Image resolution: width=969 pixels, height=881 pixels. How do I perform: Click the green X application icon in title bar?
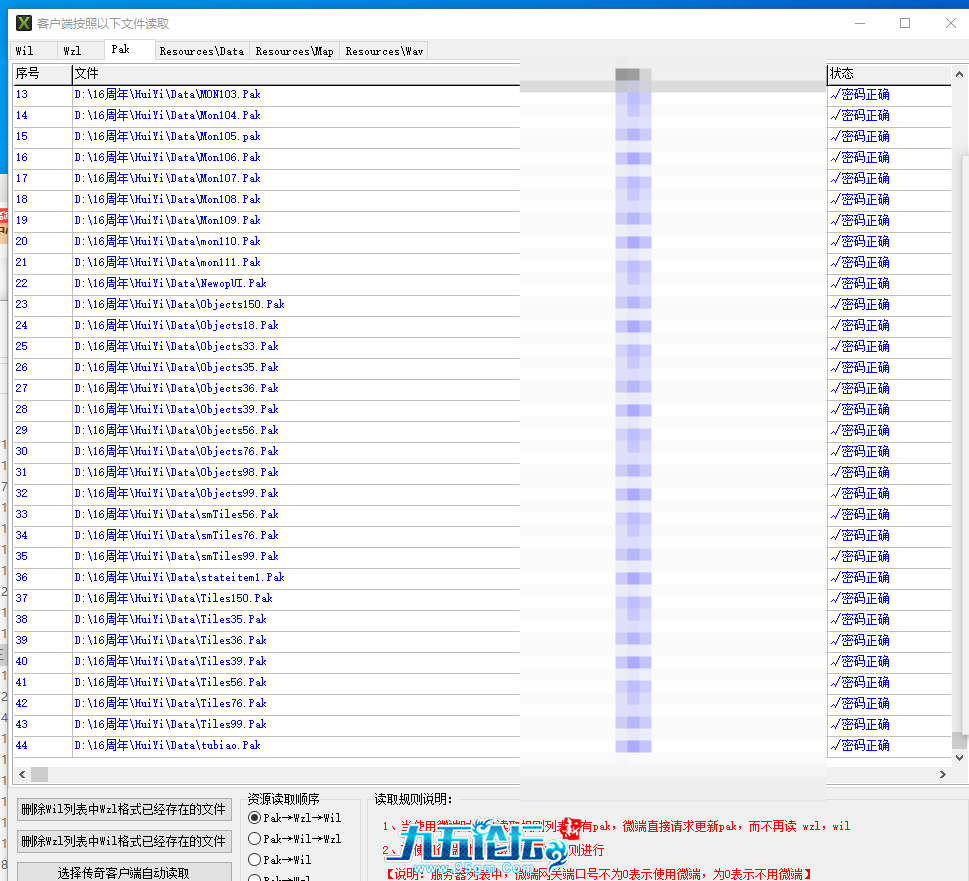coord(24,23)
